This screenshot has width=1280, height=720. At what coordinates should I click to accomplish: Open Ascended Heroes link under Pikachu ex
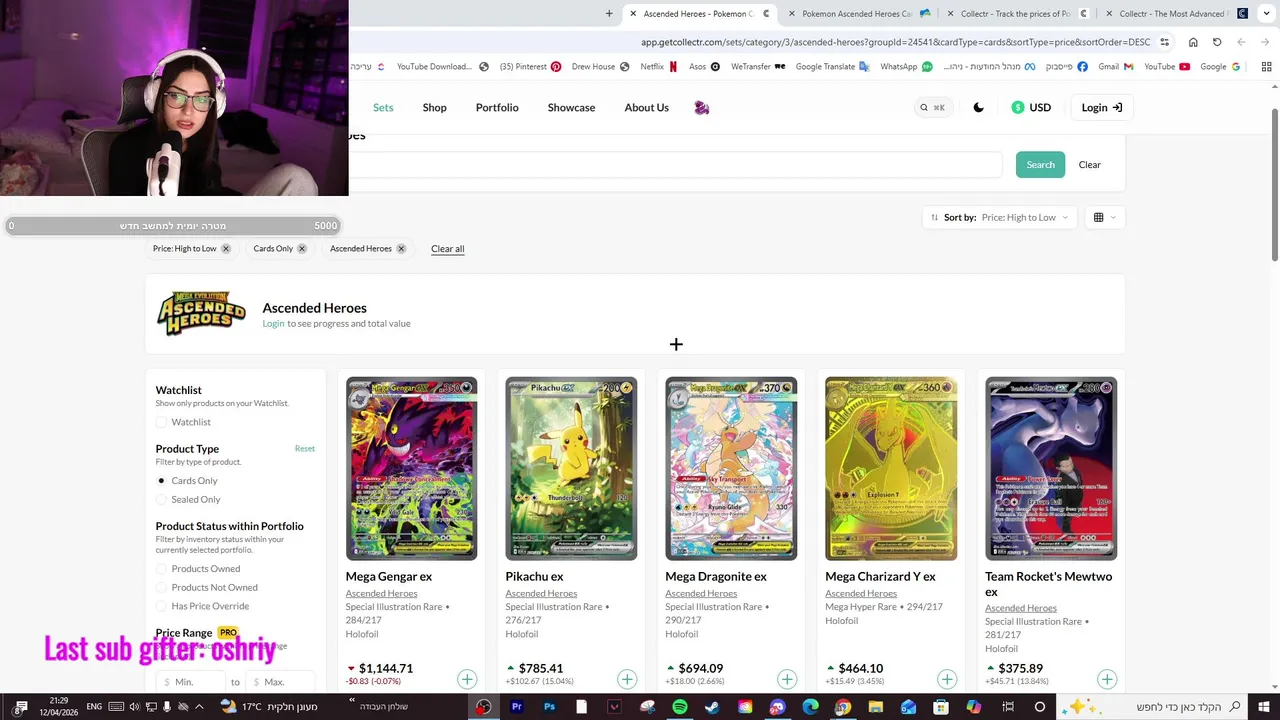(x=541, y=593)
